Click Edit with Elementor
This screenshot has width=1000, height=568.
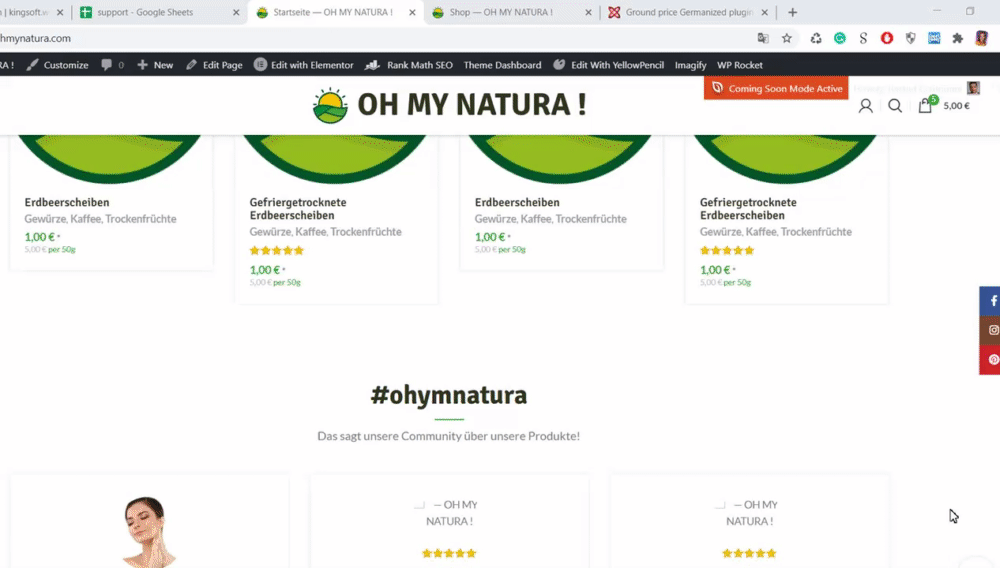[x=304, y=65]
